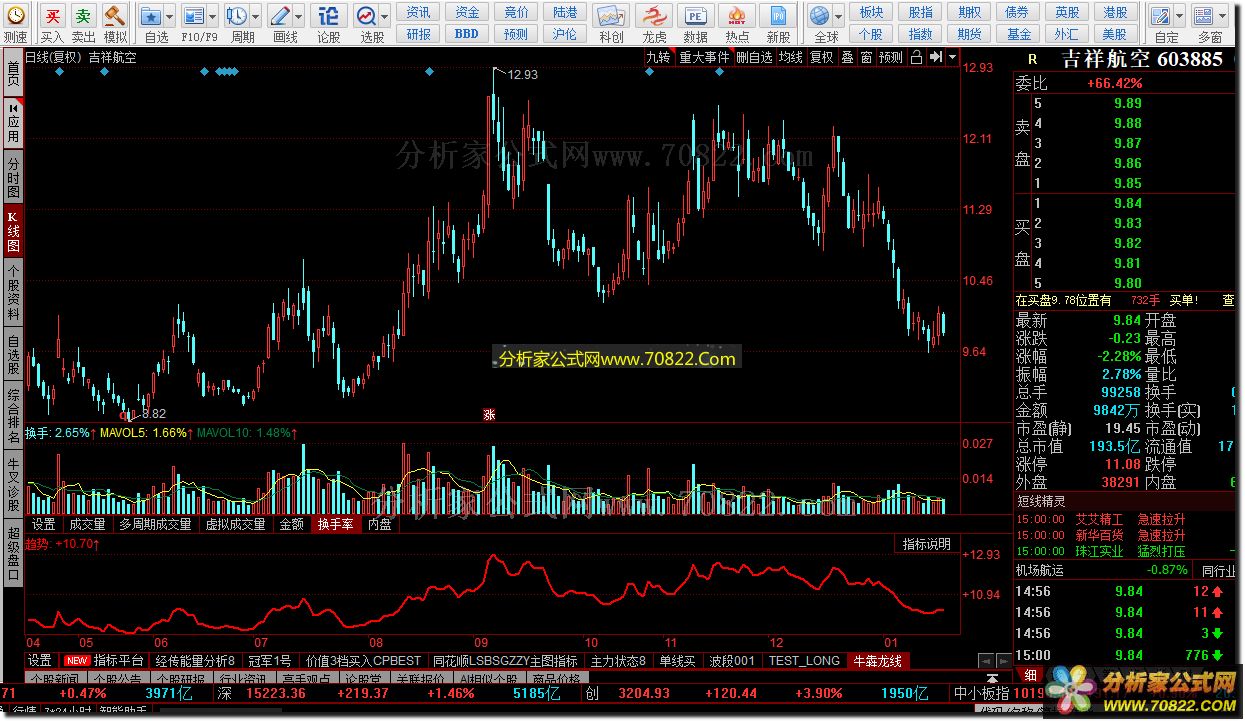Click 删自选 to remove from watchlist
Image resolution: width=1245 pixels, height=721 pixels.
754,58
